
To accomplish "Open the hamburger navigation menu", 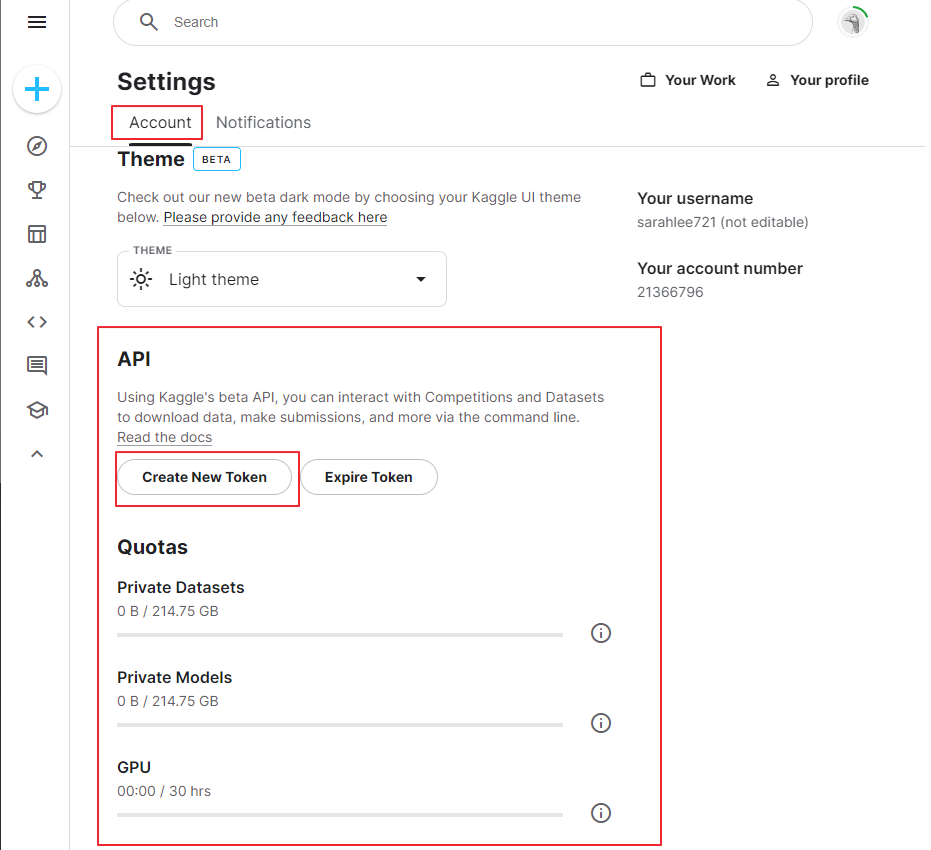I will point(37,22).
